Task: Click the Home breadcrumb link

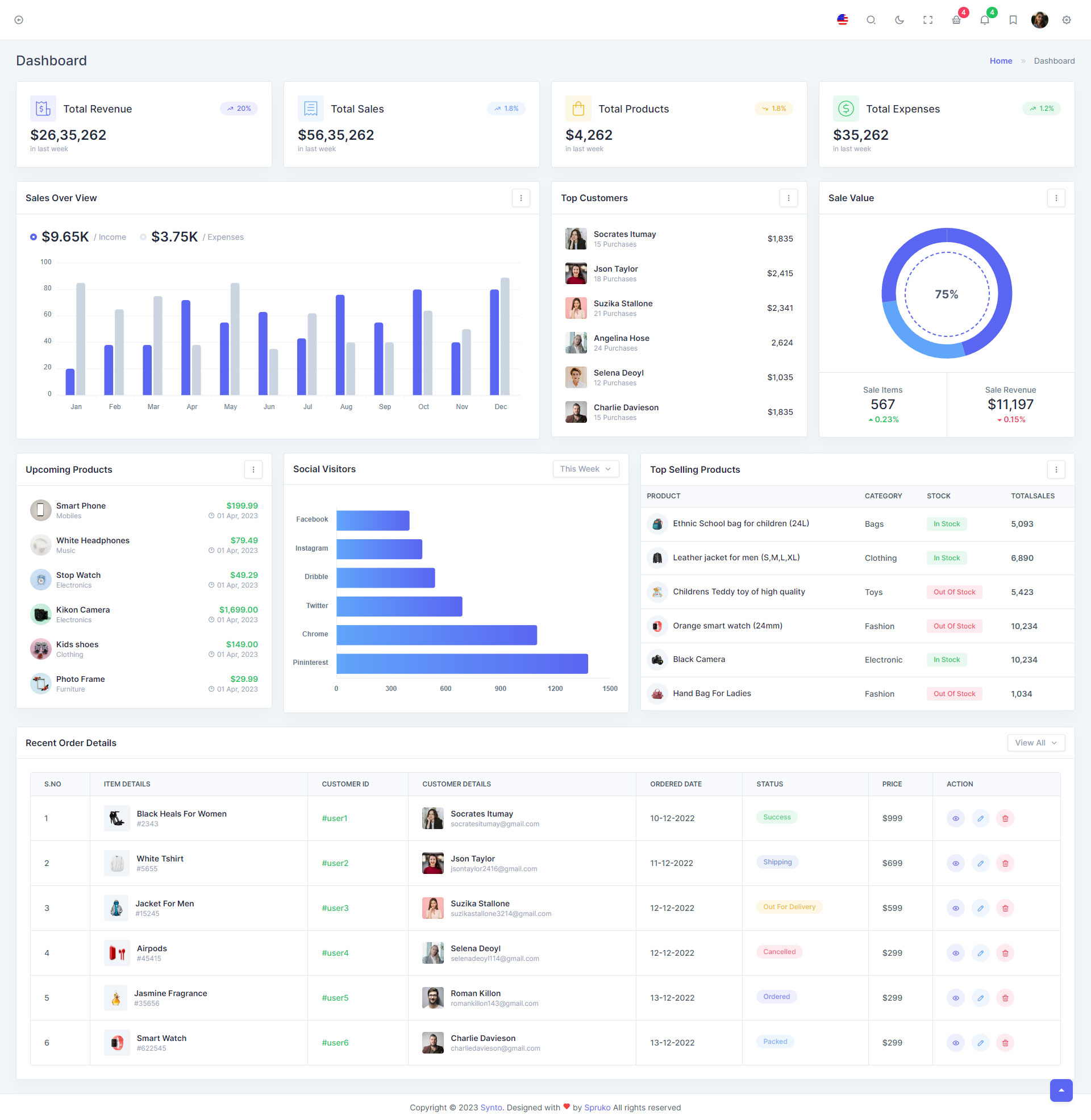Action: [1001, 61]
